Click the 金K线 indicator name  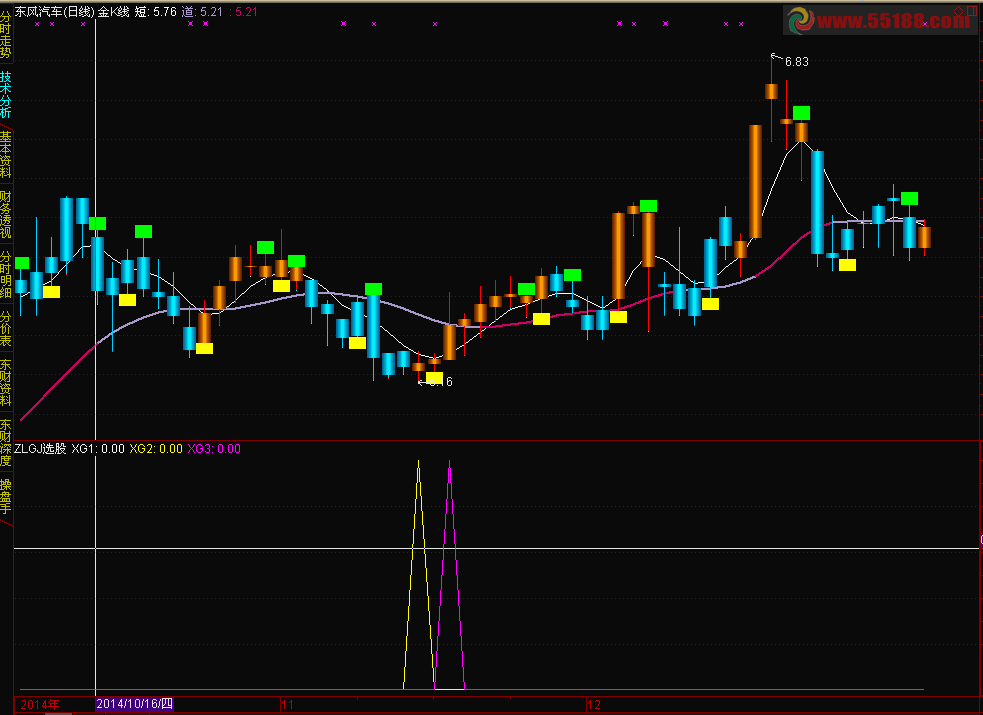[113, 11]
